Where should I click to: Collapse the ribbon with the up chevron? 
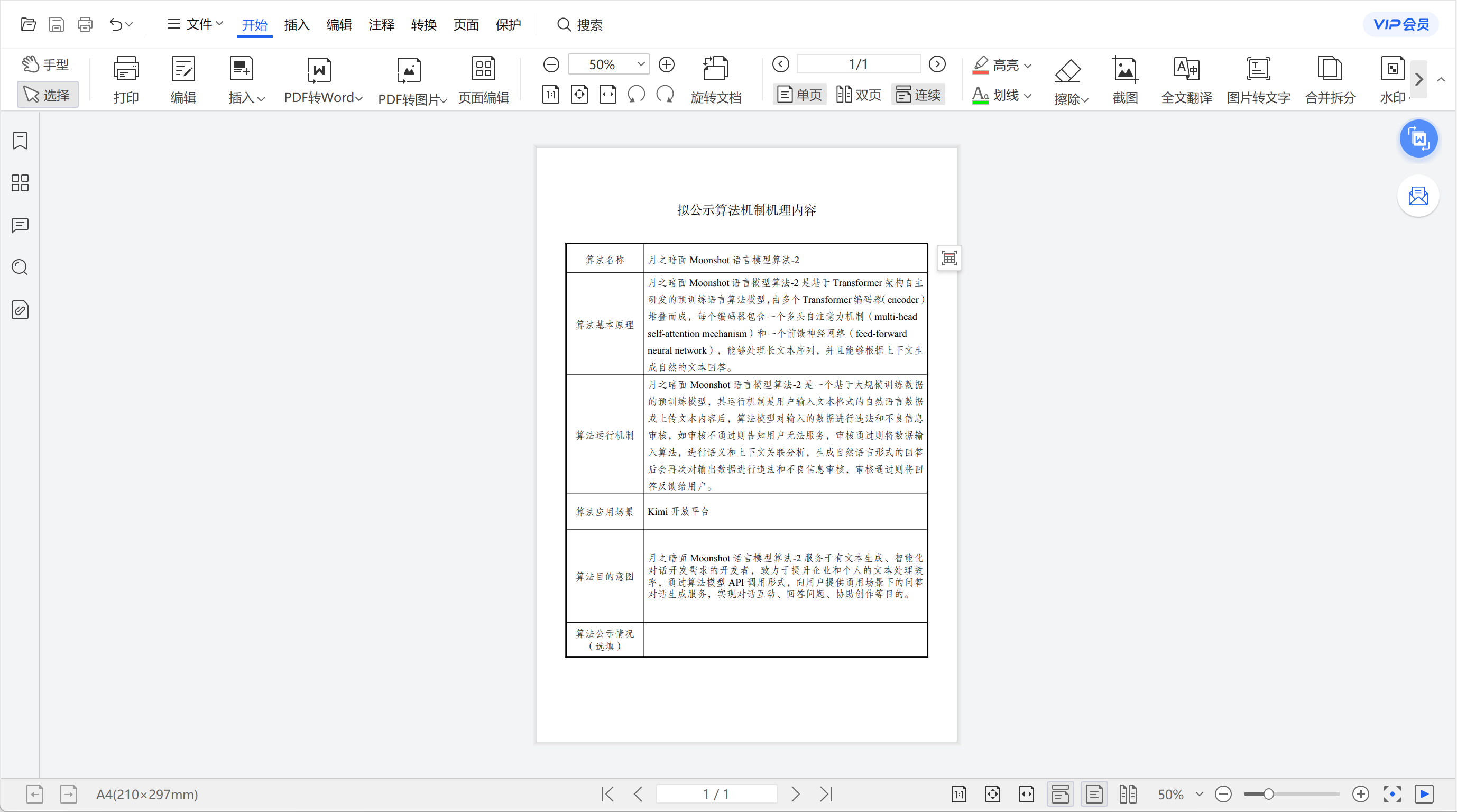click(1441, 80)
